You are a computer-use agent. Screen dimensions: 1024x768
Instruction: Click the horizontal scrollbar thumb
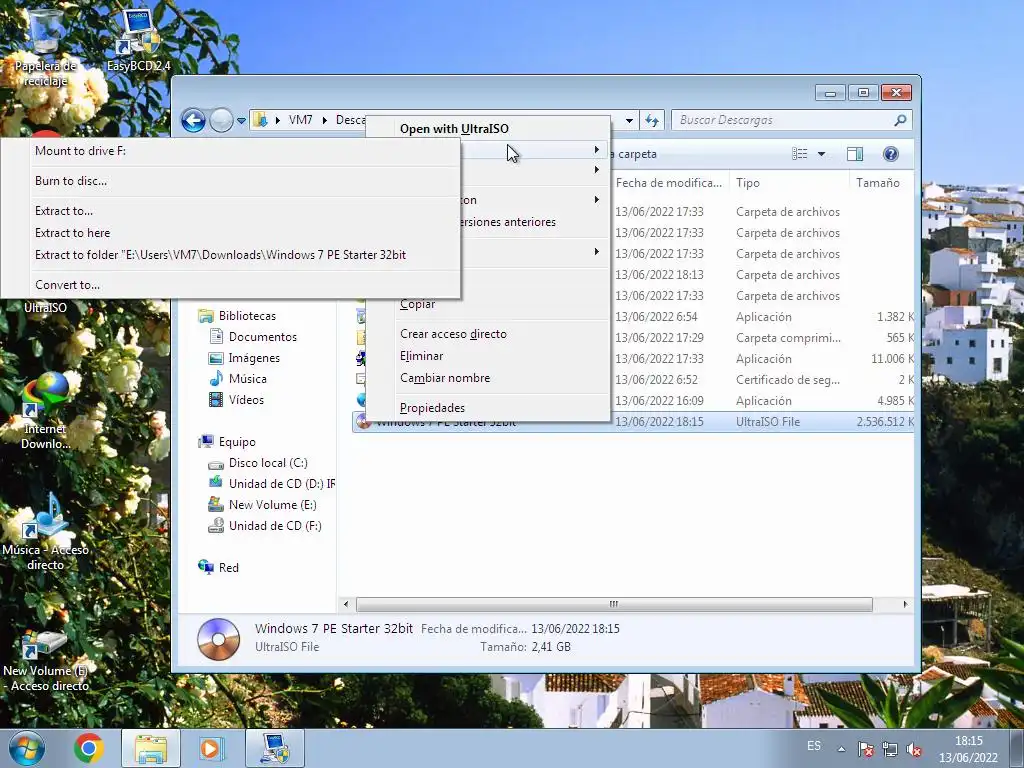pos(614,604)
